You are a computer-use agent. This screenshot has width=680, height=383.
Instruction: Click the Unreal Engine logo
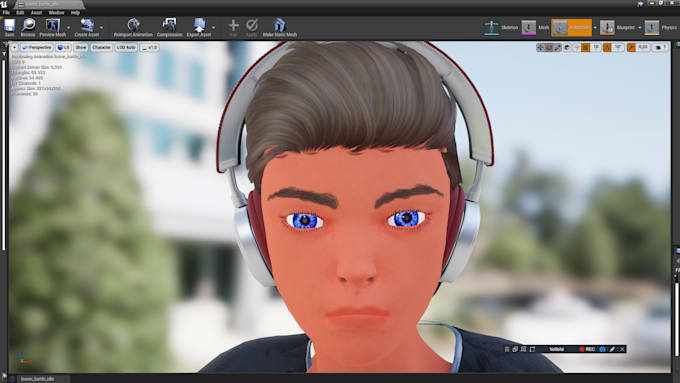pos(4,4)
